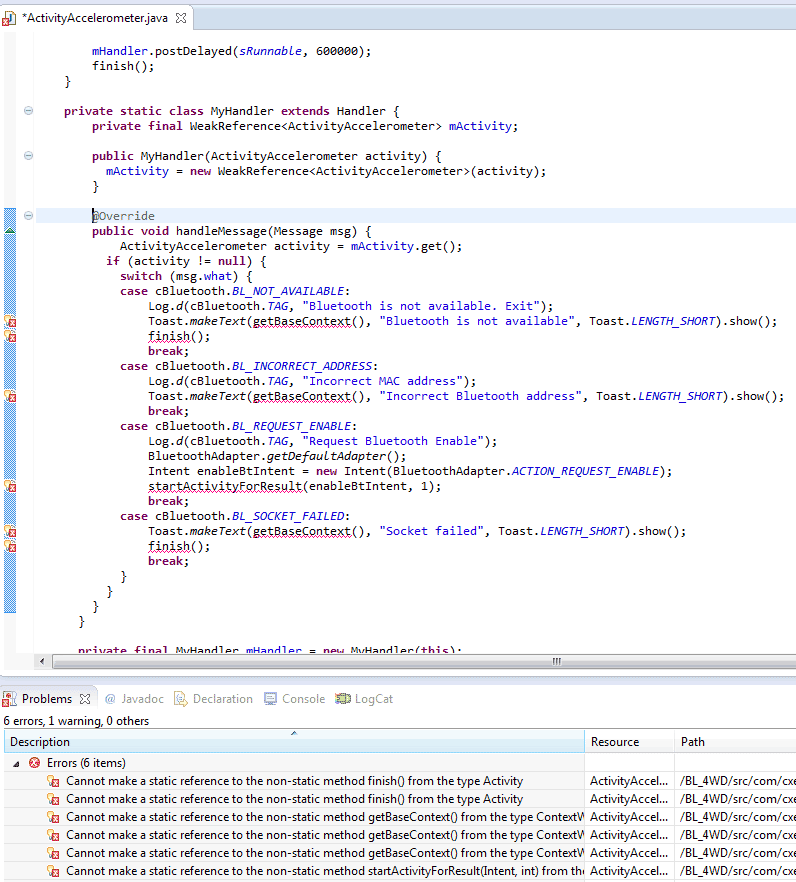Click the Console monitor icon
The width and height of the screenshot is (796, 882).
(x=271, y=699)
